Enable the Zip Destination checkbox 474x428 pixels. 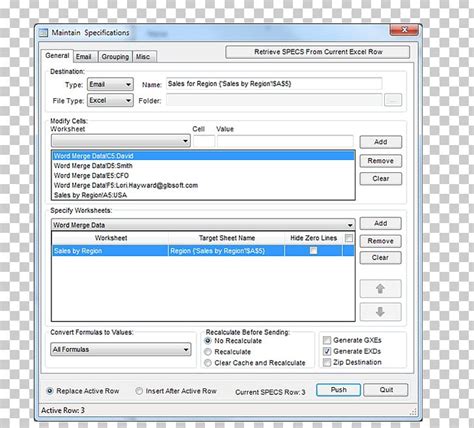click(327, 362)
